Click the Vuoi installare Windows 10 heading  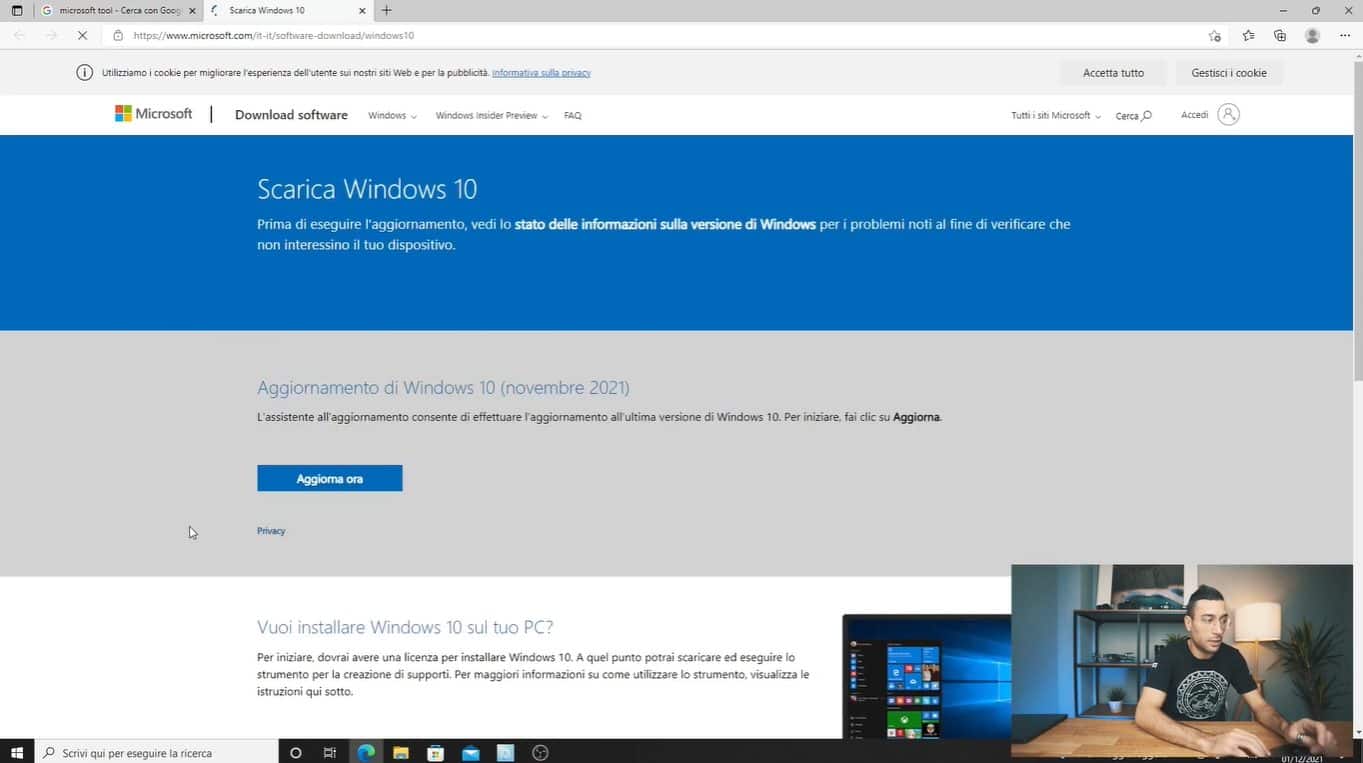pyautogui.click(x=405, y=627)
